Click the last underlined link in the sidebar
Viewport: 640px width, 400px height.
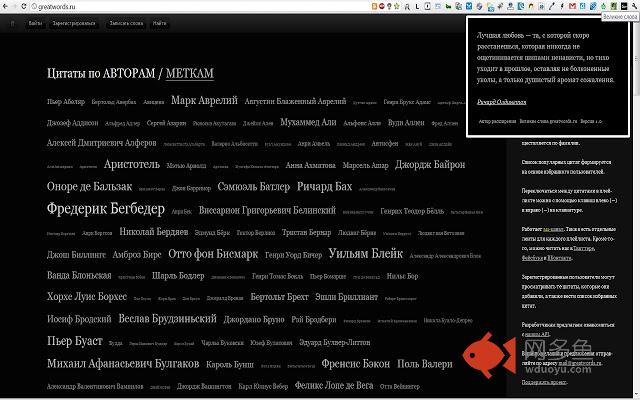(x=544, y=382)
